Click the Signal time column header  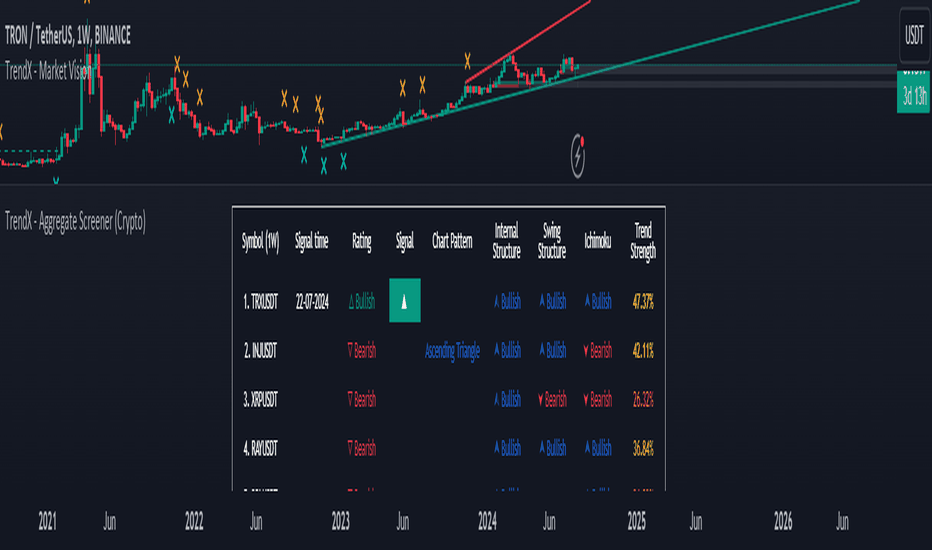click(311, 241)
